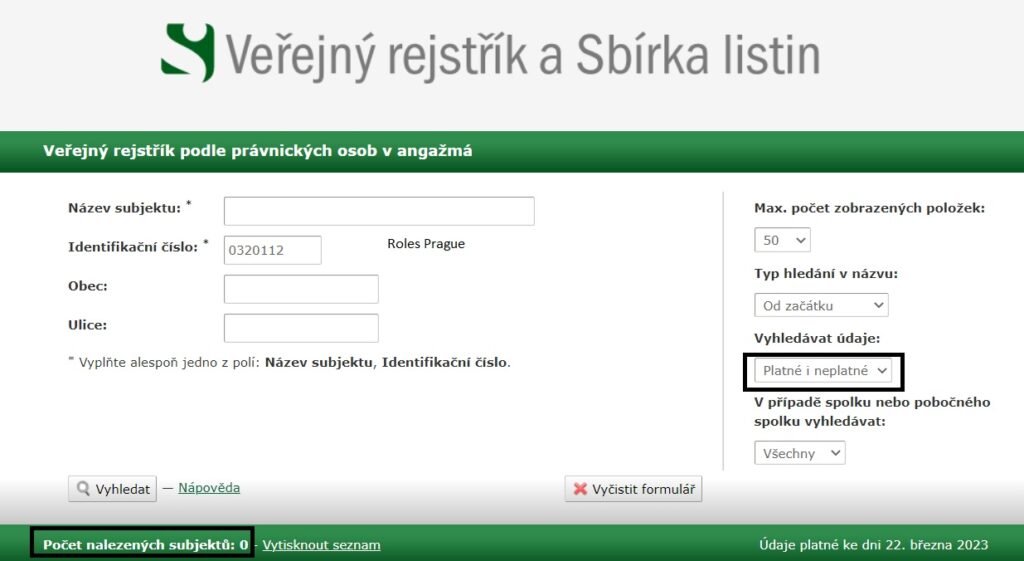1024x561 pixels.
Task: Open the Platné i neplatné dropdown
Action: pos(822,370)
